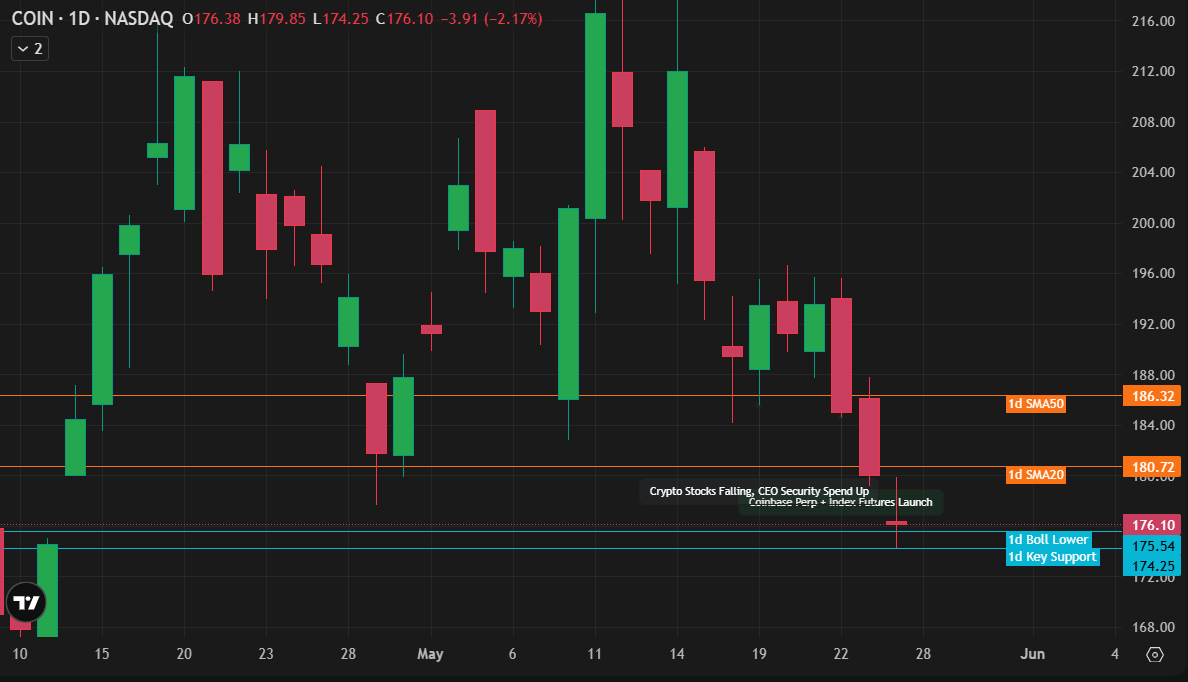Click the 174.25 Key Support price tag

(x=1152, y=566)
